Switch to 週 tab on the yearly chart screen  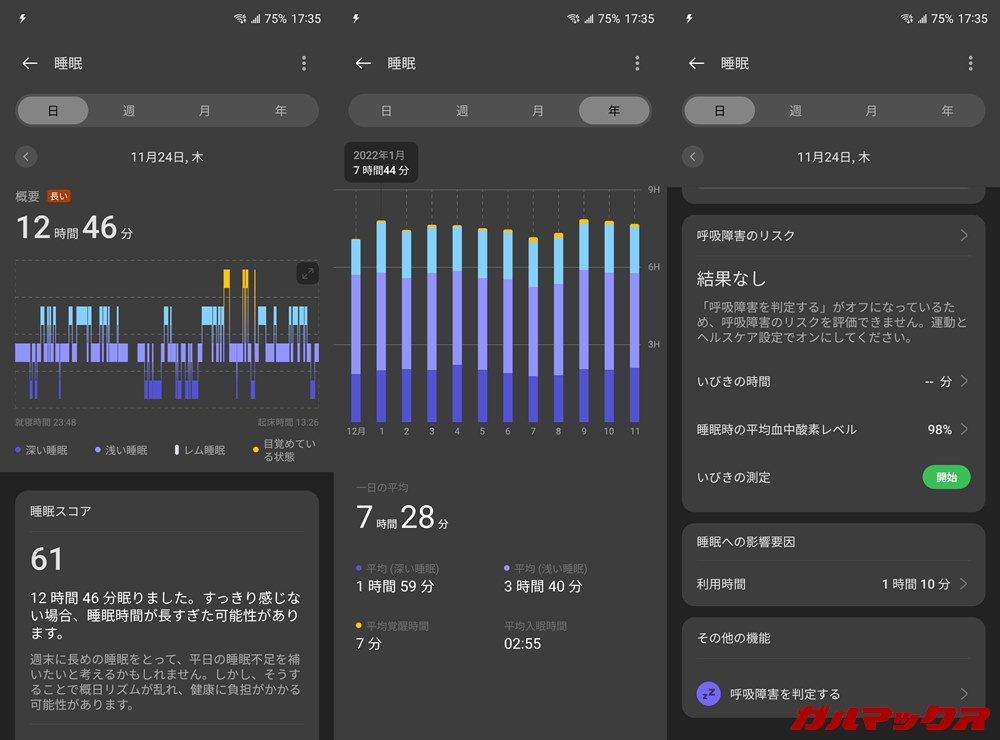[462, 110]
